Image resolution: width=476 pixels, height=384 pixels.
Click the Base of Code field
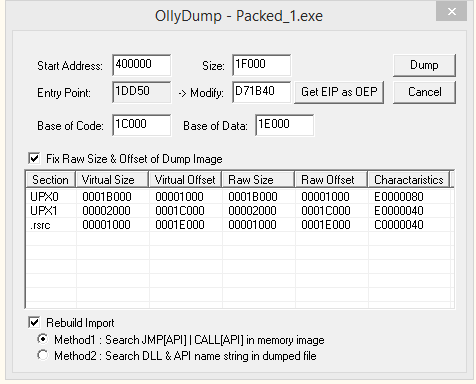(142, 125)
